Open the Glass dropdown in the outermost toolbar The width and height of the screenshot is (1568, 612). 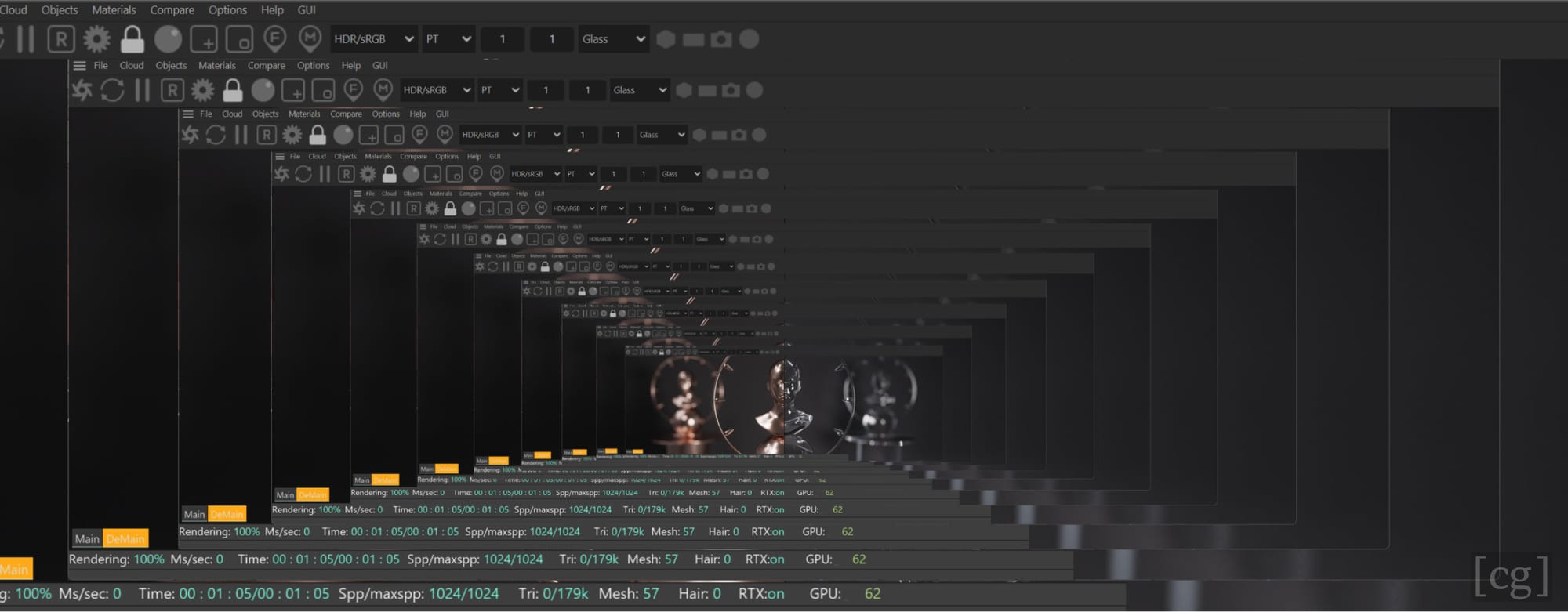[614, 38]
